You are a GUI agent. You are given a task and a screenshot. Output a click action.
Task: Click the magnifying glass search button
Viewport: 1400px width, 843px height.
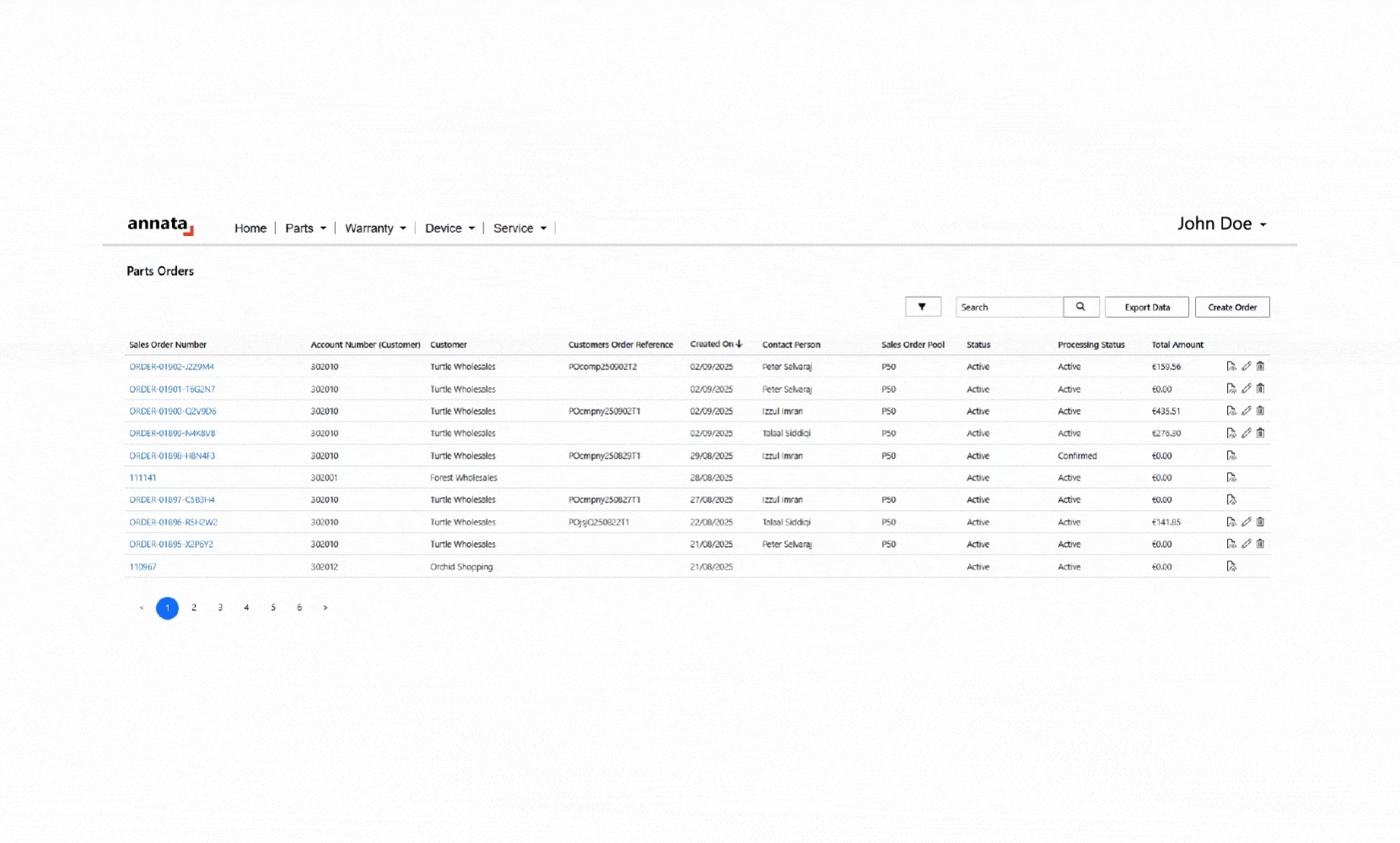(x=1080, y=307)
